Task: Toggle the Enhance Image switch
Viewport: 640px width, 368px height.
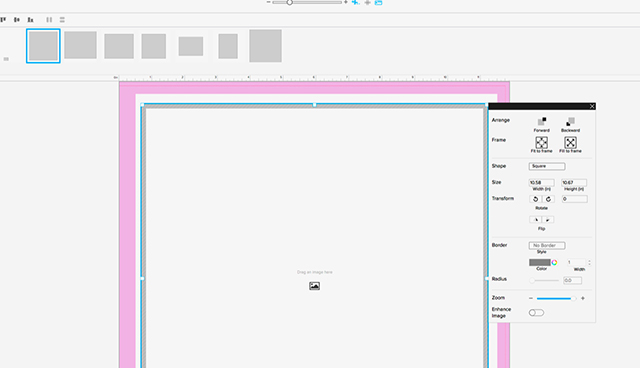Action: 536,313
